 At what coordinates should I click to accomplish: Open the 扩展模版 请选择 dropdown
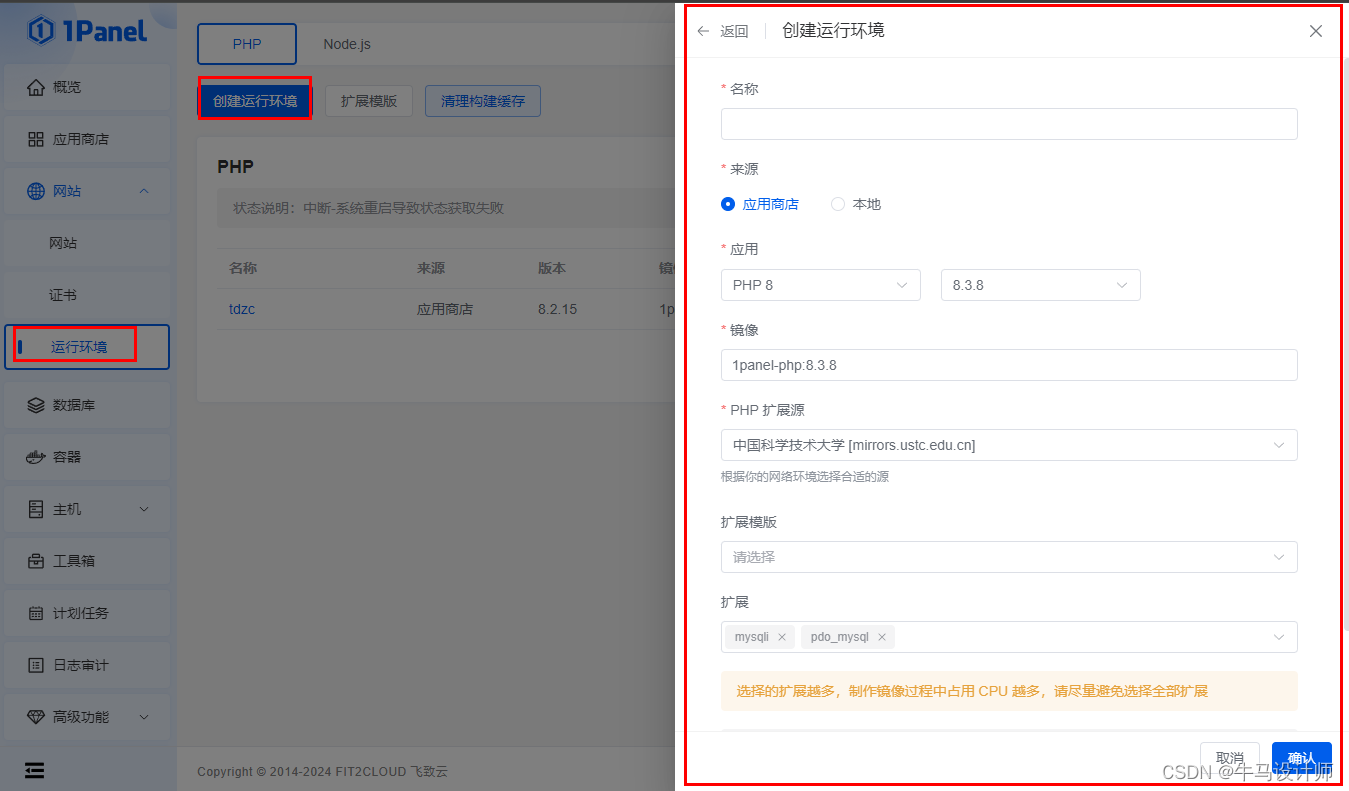(x=1009, y=557)
